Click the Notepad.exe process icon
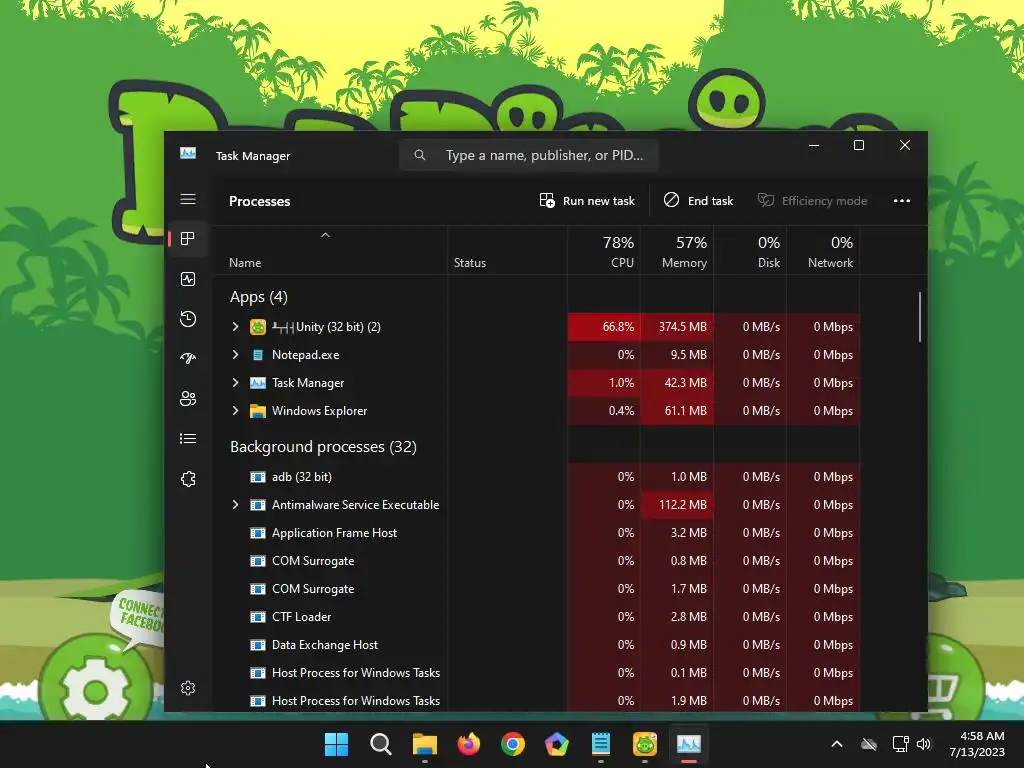 pos(258,355)
